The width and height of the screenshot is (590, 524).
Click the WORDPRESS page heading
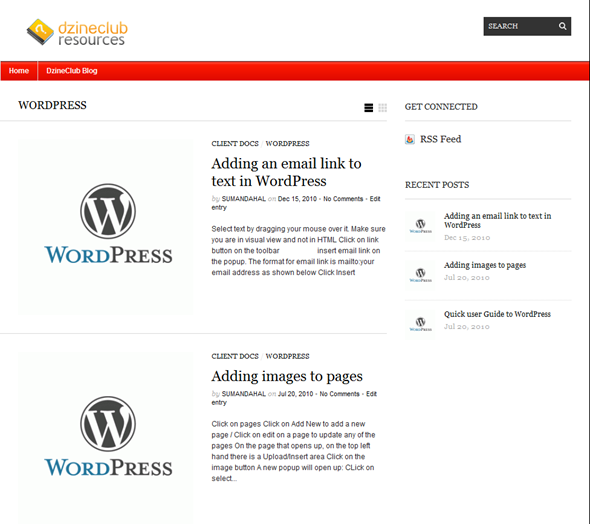coord(52,105)
